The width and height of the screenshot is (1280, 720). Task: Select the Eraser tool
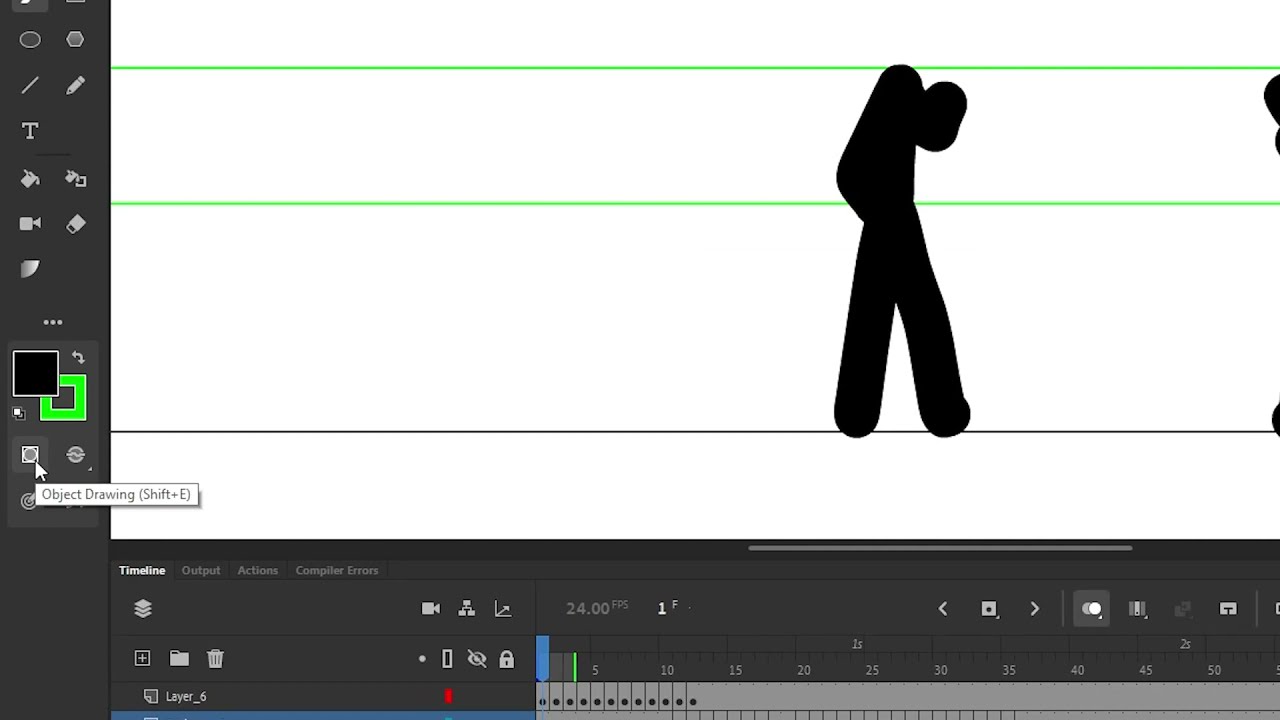tap(75, 224)
